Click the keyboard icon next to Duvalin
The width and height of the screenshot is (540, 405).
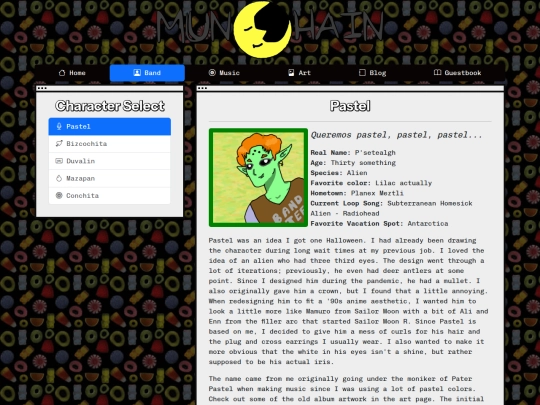59,161
